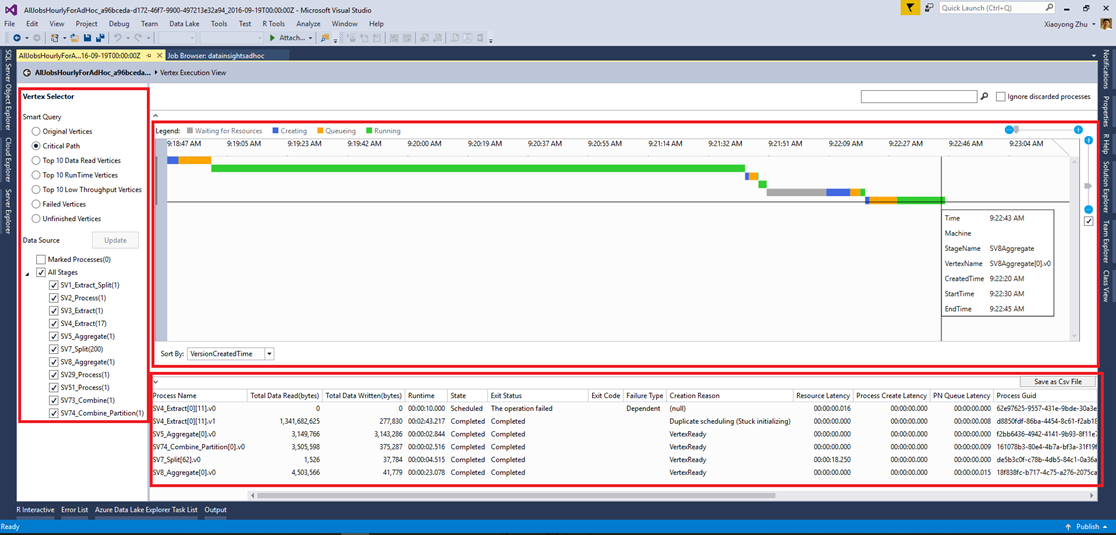Viewport: 1116px width, 535px height.
Task: Collapse the process table panel chevron
Action: pyautogui.click(x=155, y=382)
